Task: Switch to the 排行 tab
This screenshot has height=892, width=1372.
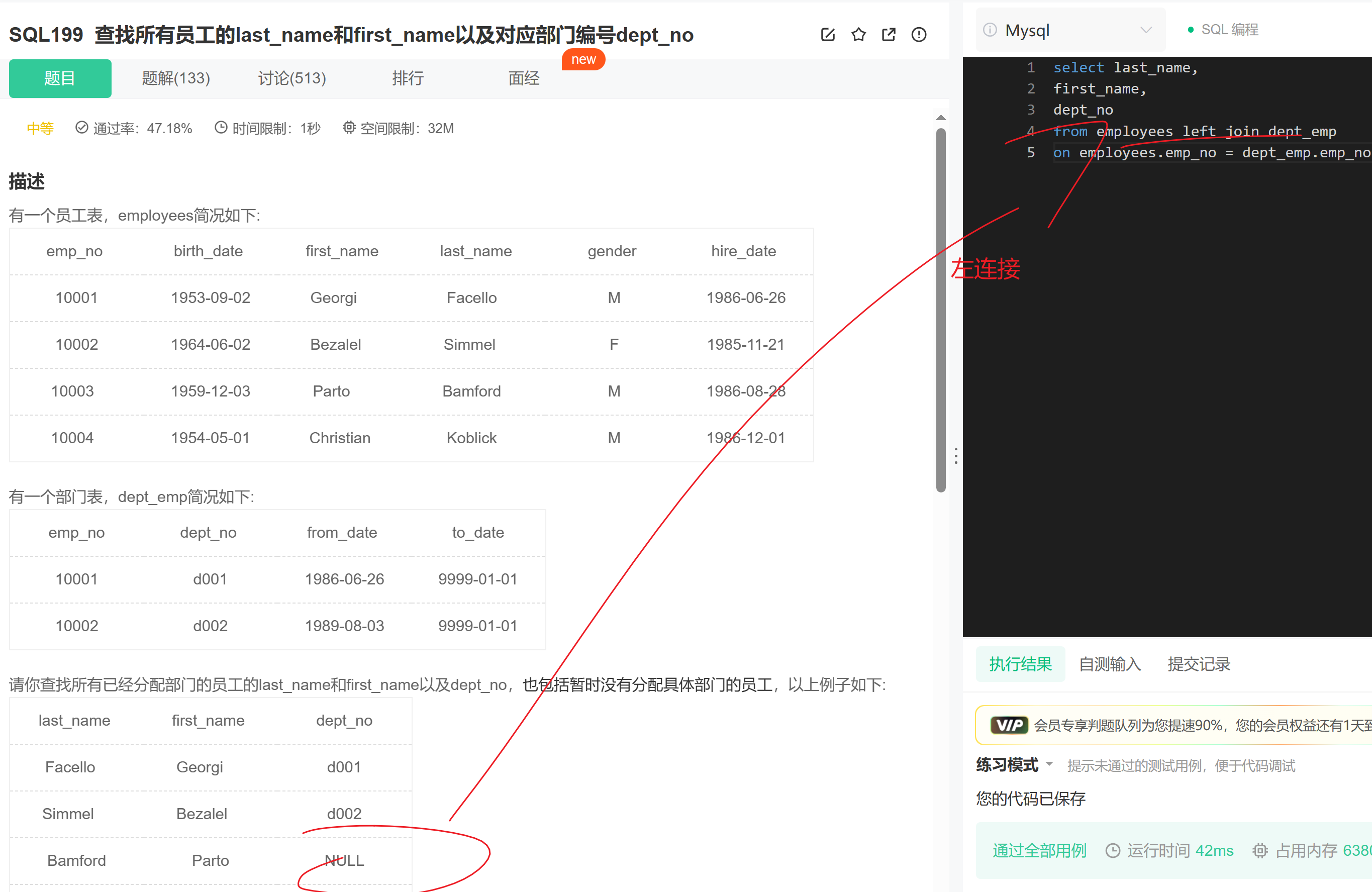Action: (x=408, y=78)
